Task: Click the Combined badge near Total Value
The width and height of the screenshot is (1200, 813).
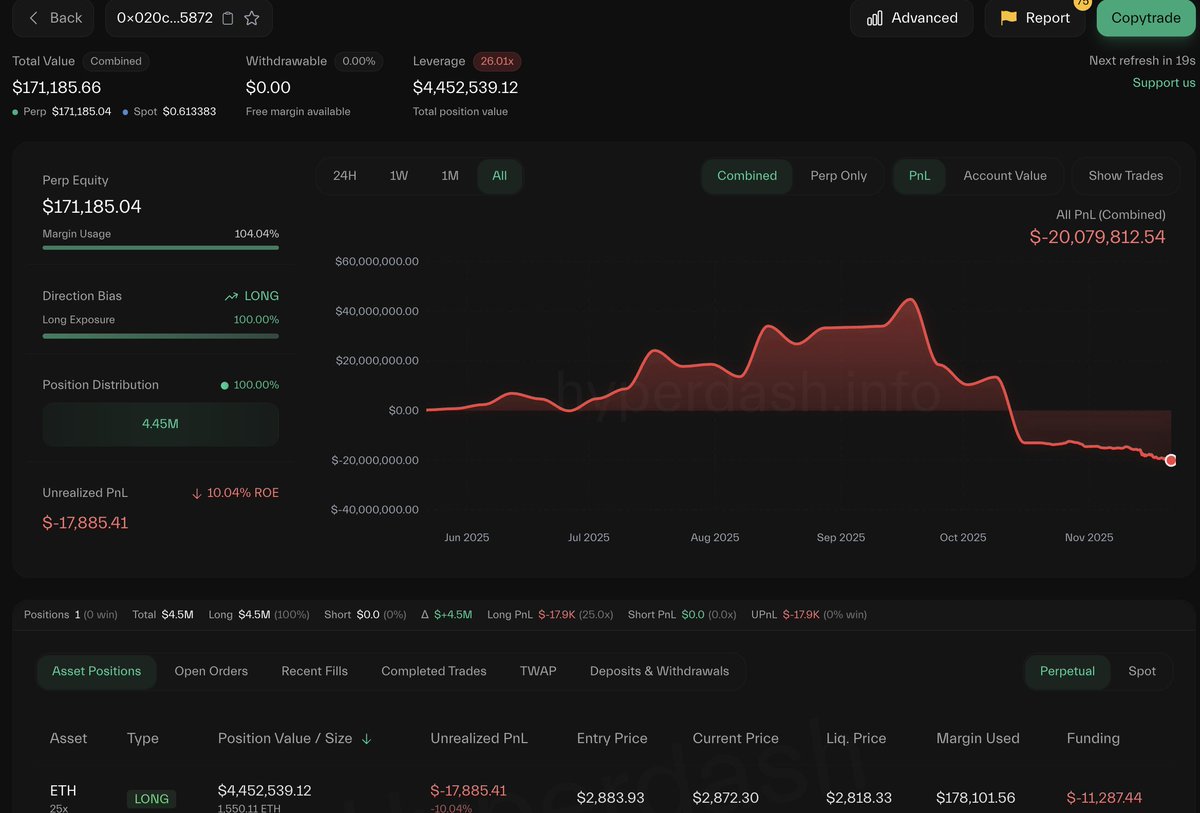Action: point(116,61)
